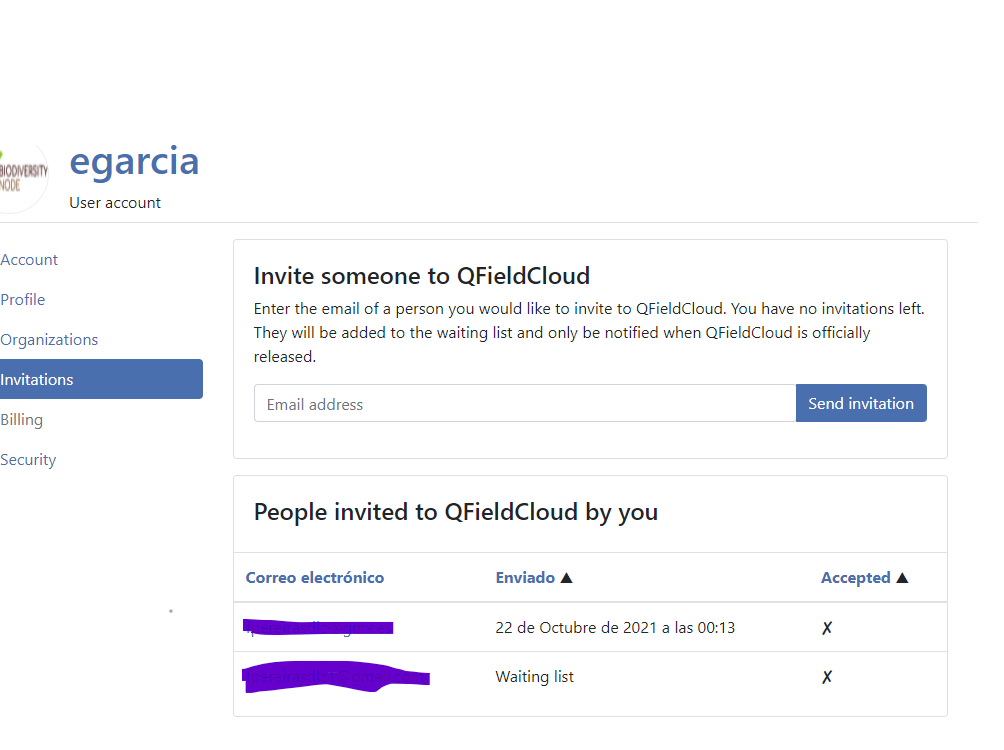Image resolution: width=1004 pixels, height=750 pixels.
Task: Click the Send invitation button
Action: click(861, 404)
